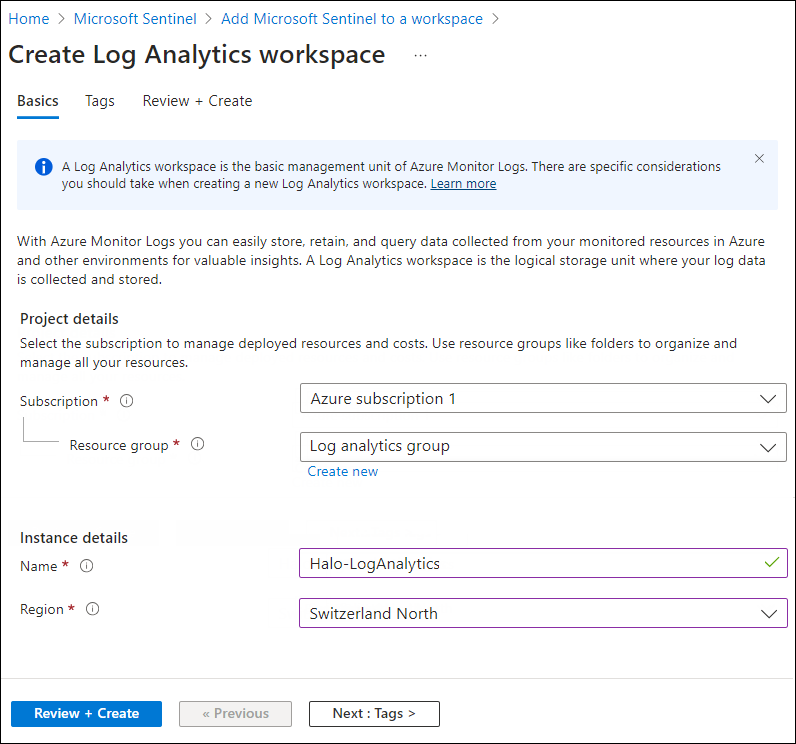
Task: Click the Previous button
Action: pos(235,714)
